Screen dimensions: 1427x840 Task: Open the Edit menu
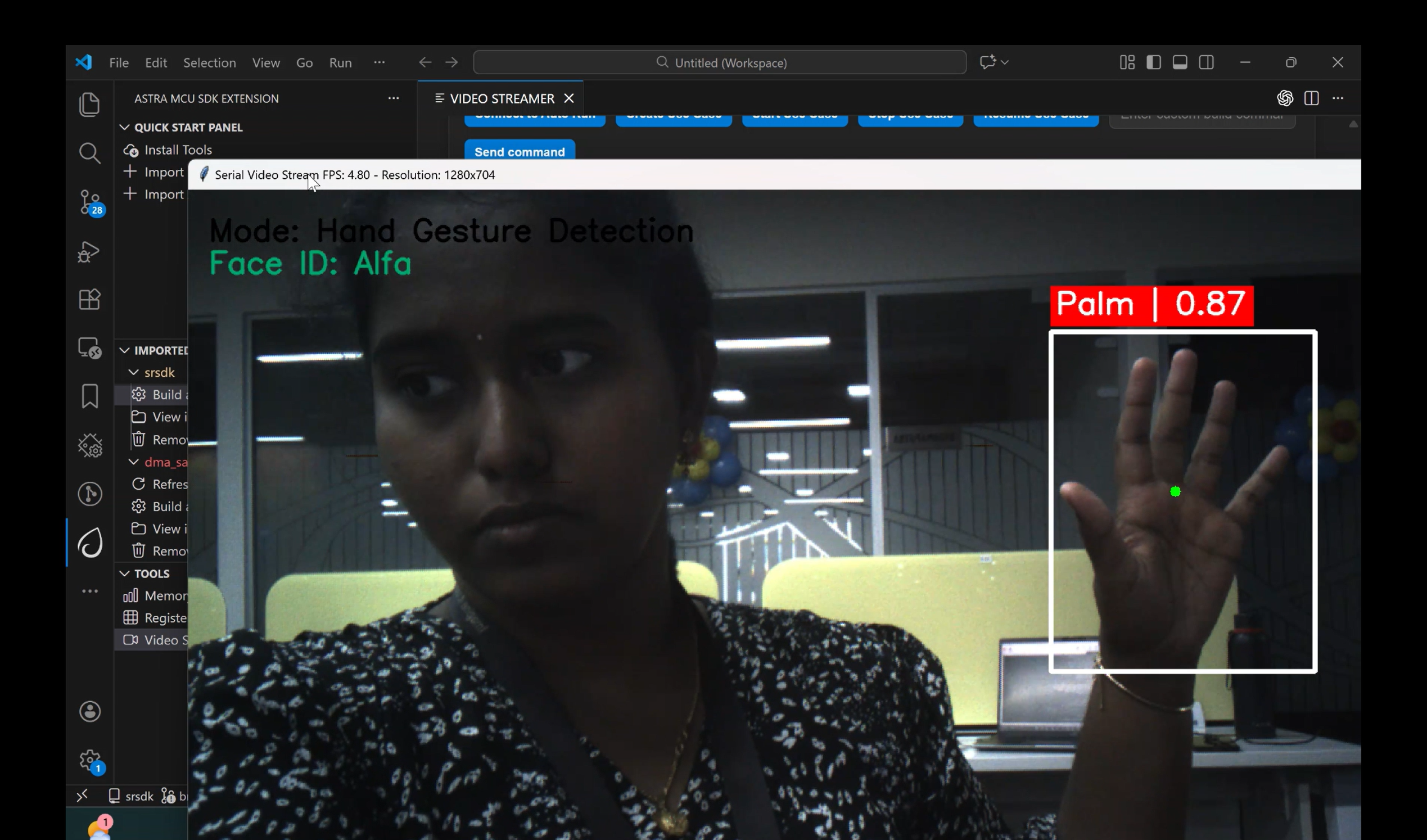[x=156, y=62]
